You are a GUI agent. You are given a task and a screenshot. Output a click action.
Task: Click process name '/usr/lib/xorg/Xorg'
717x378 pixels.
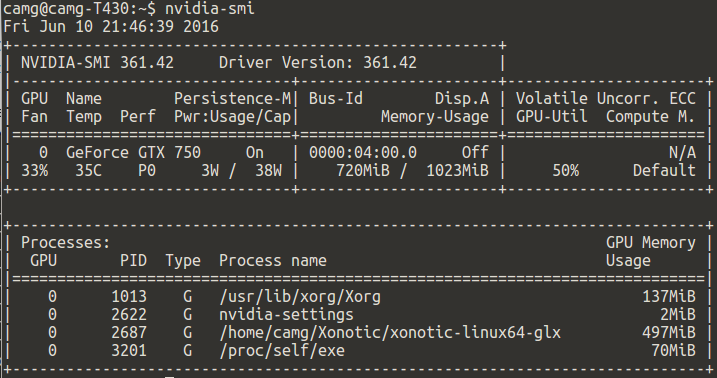pyautogui.click(x=300, y=297)
